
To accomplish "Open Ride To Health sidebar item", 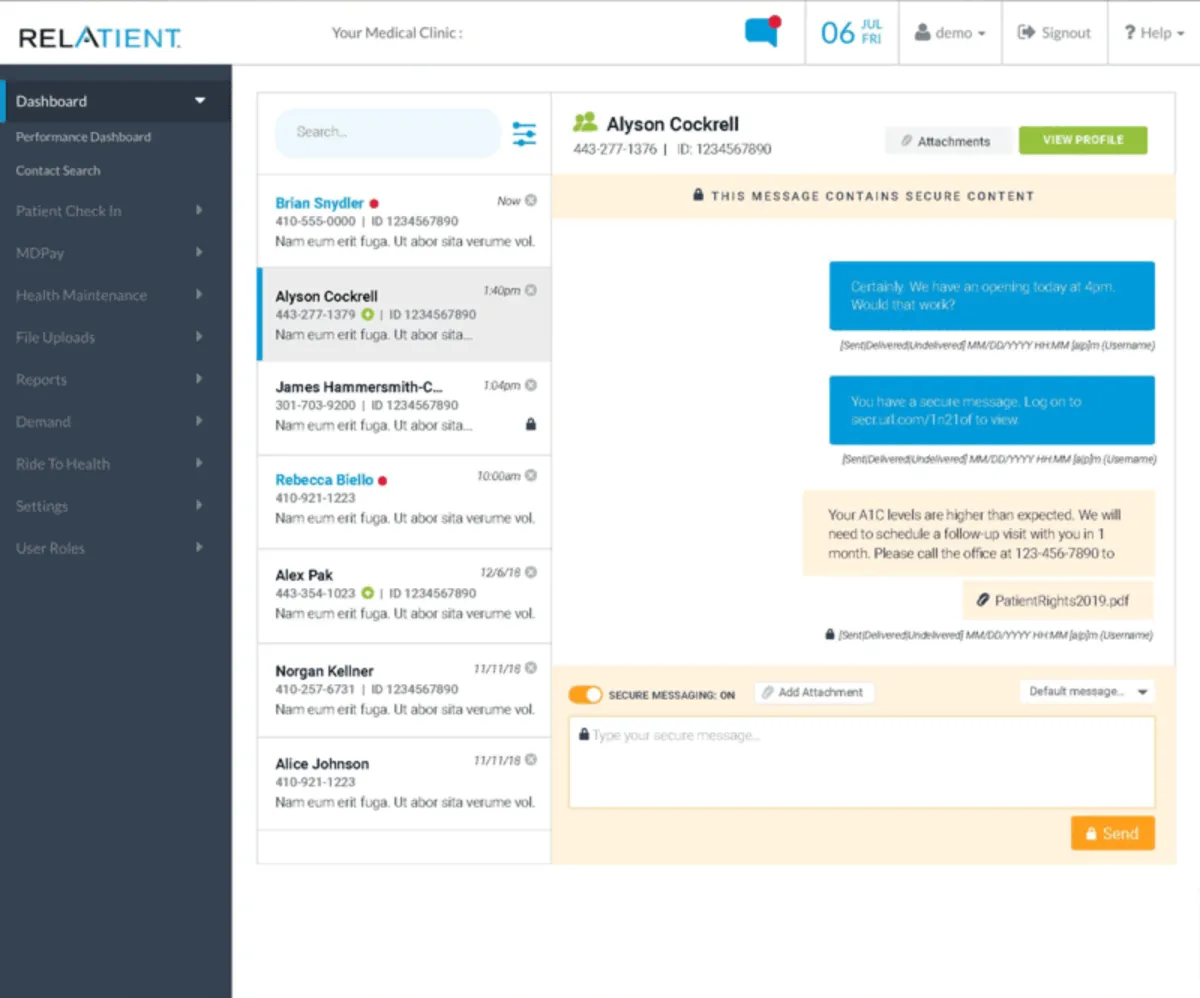I will [x=116, y=463].
